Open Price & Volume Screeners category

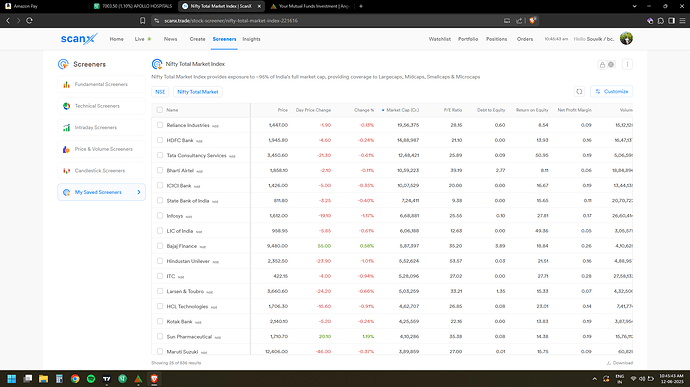[x=101, y=149]
